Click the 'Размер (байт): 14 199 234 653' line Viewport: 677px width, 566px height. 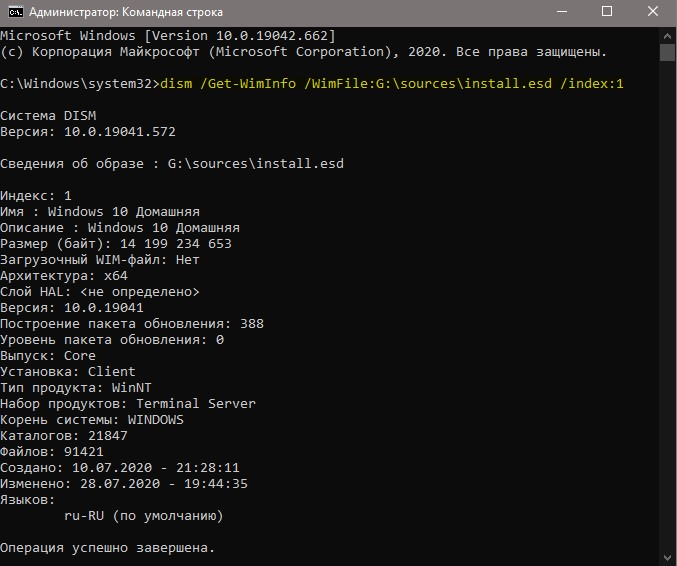point(116,243)
